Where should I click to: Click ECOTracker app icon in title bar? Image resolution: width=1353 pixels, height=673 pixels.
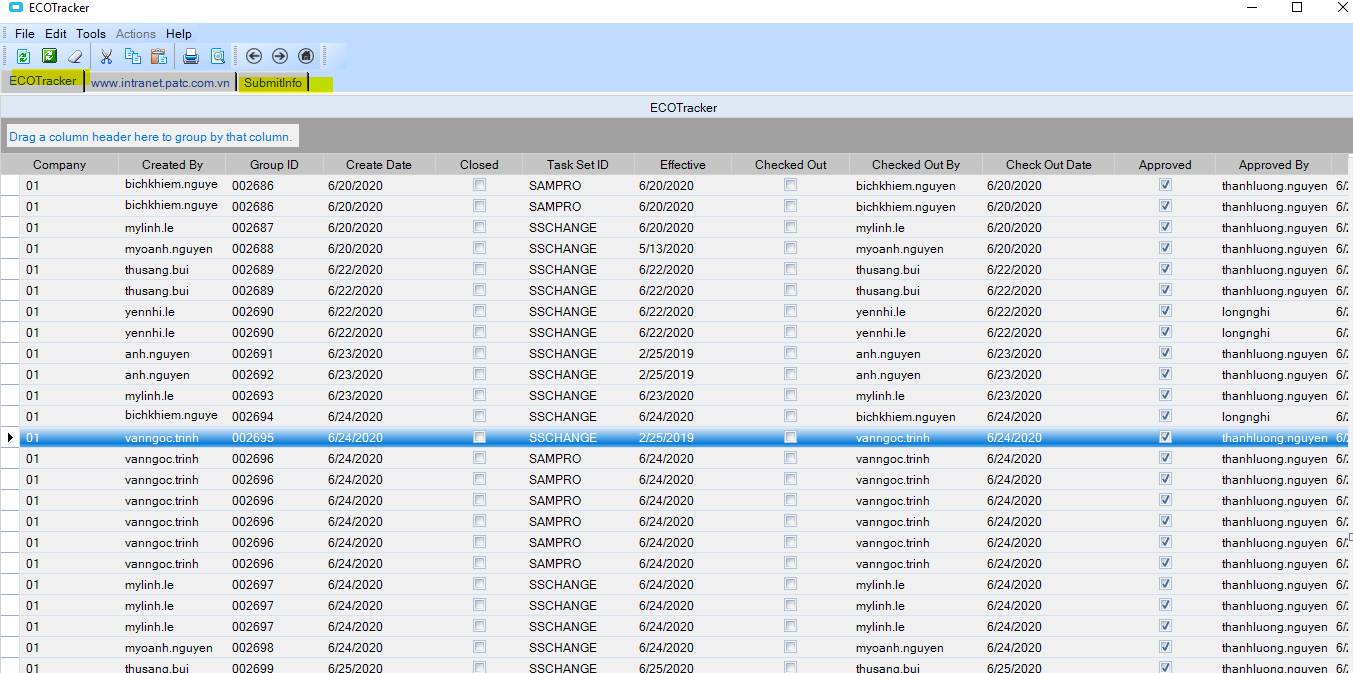[15, 8]
